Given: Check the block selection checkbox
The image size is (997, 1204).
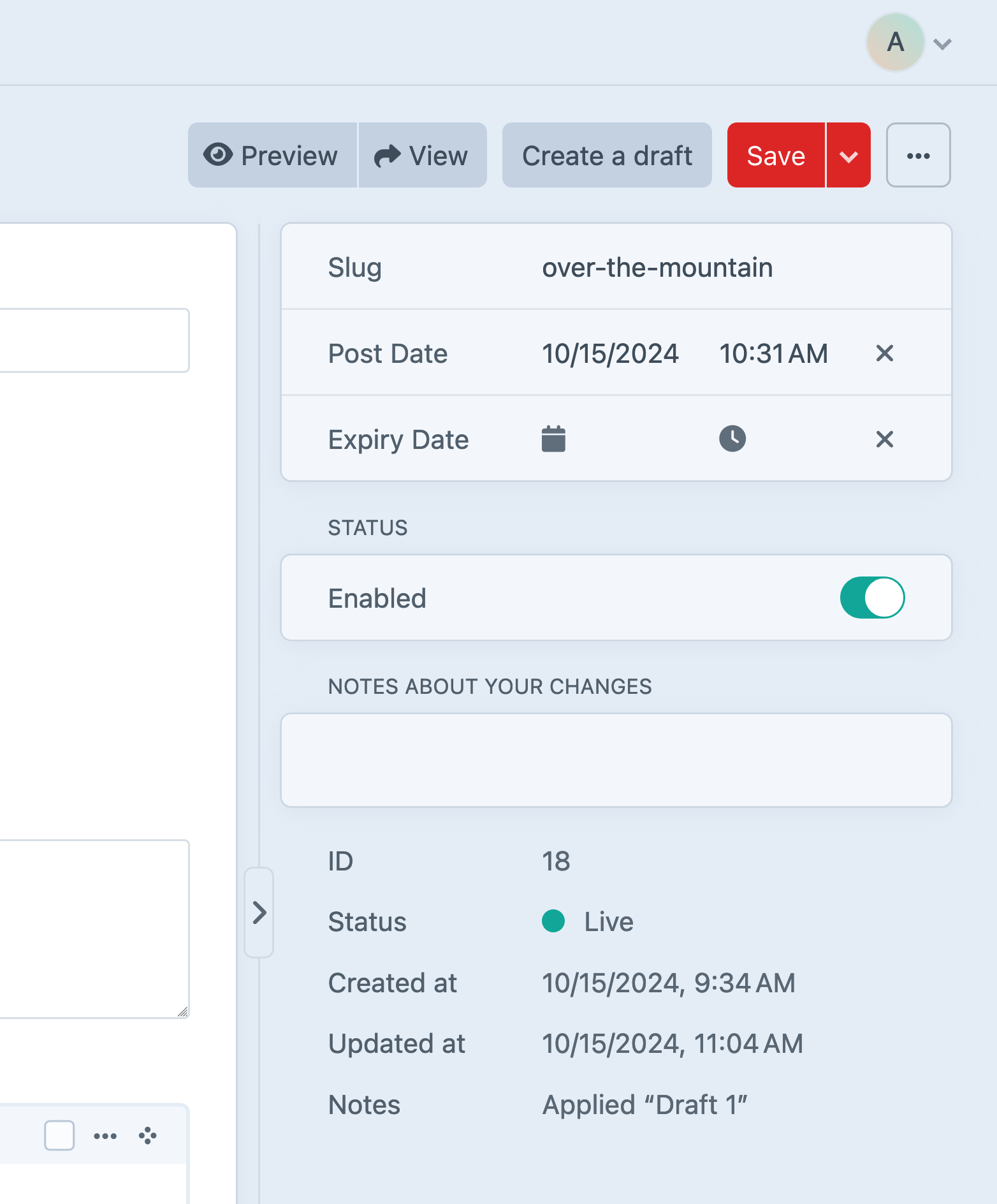Looking at the screenshot, I should (59, 1136).
